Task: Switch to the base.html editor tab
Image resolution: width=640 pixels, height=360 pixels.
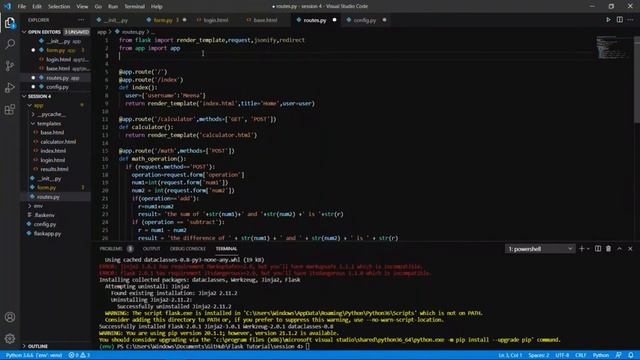Action: pos(265,20)
